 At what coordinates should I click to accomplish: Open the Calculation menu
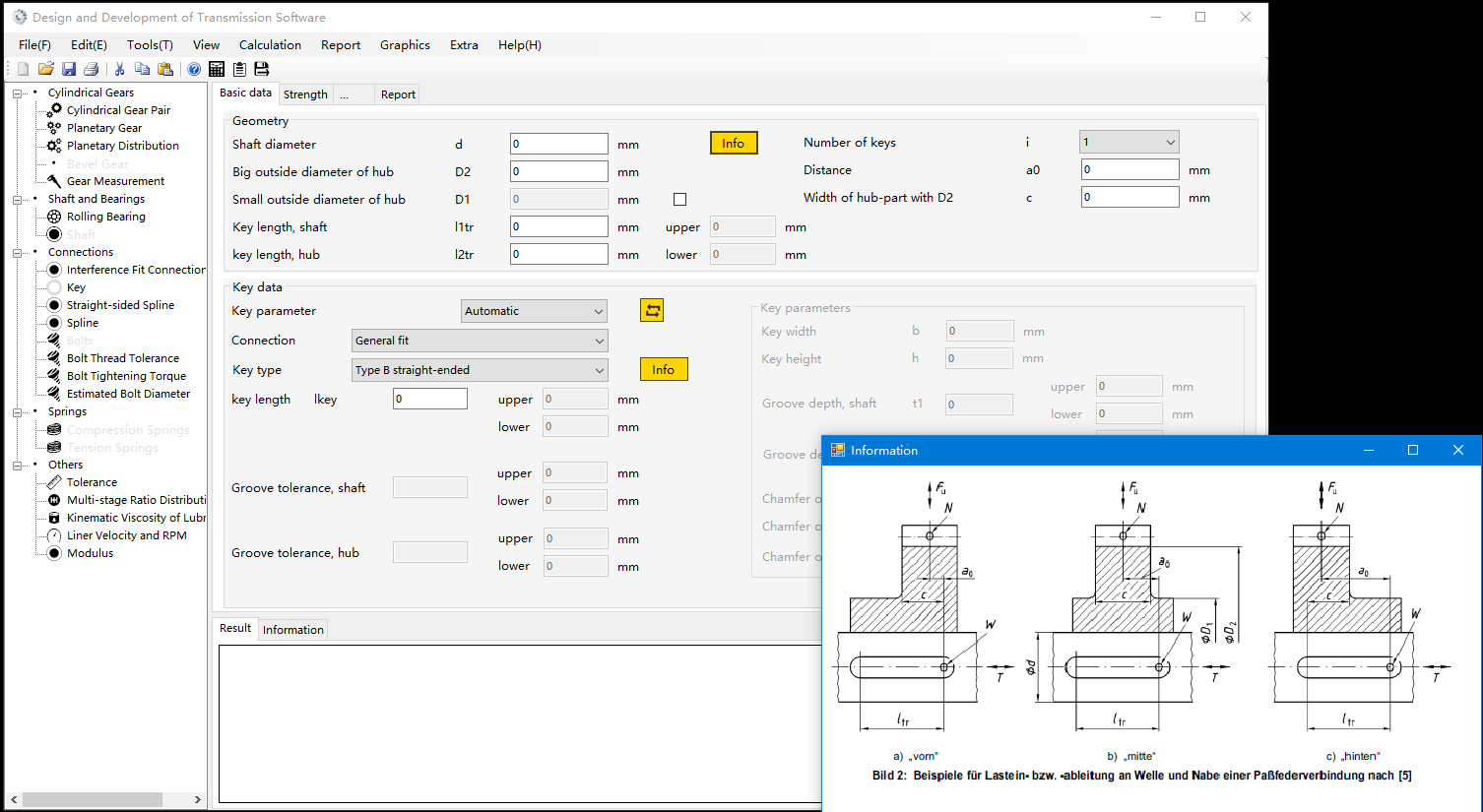tap(270, 44)
